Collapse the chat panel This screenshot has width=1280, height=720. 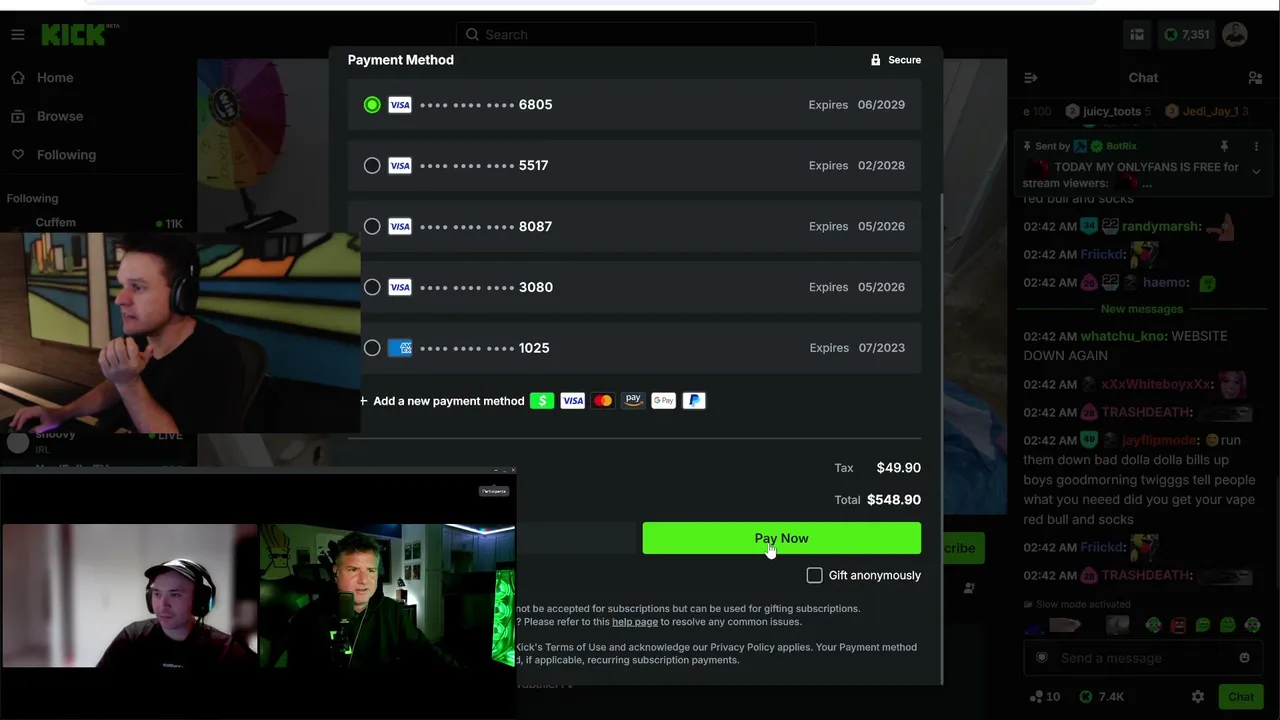pos(1031,78)
